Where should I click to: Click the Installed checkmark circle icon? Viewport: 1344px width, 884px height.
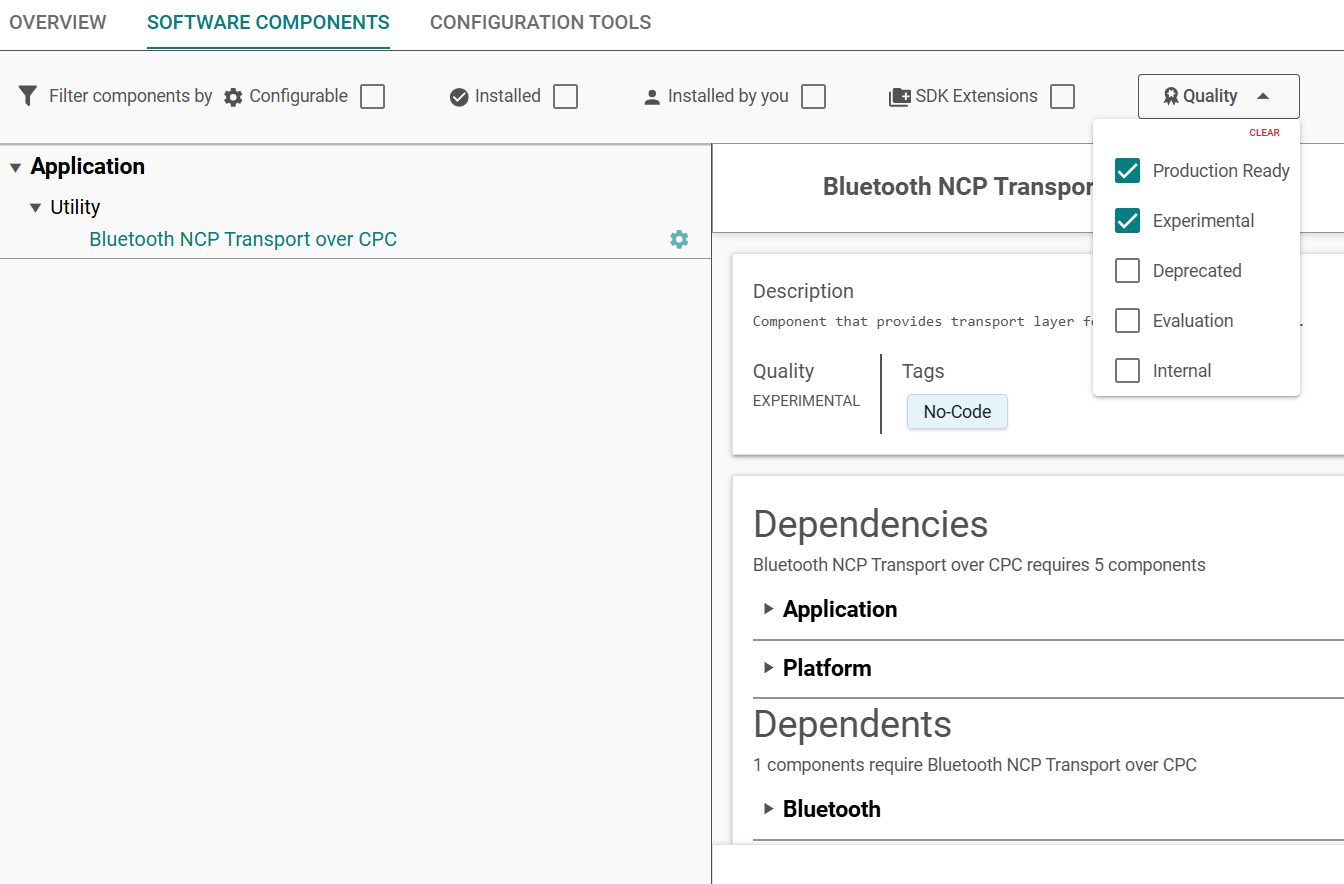[459, 97]
